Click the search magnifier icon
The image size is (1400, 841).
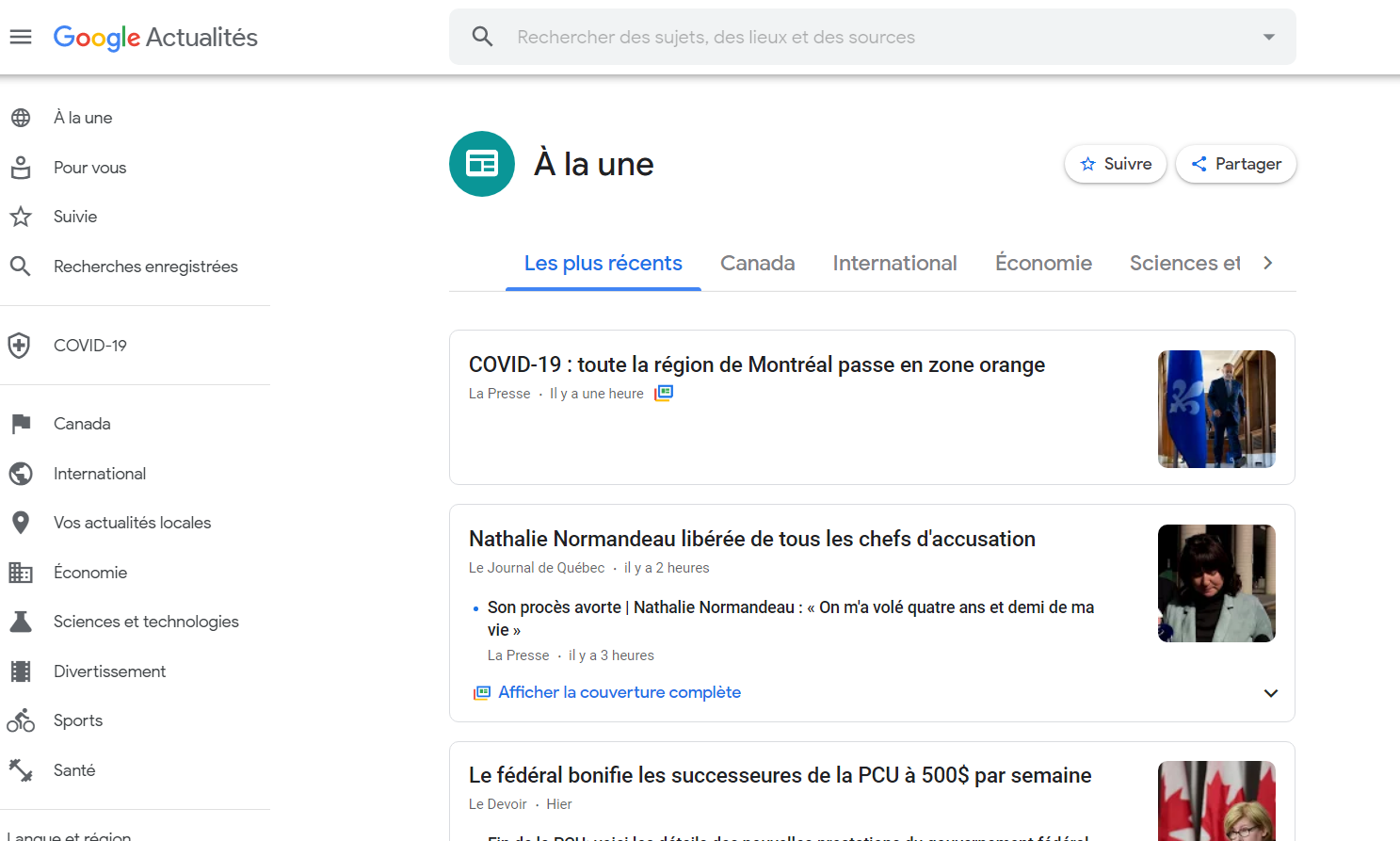(x=483, y=37)
